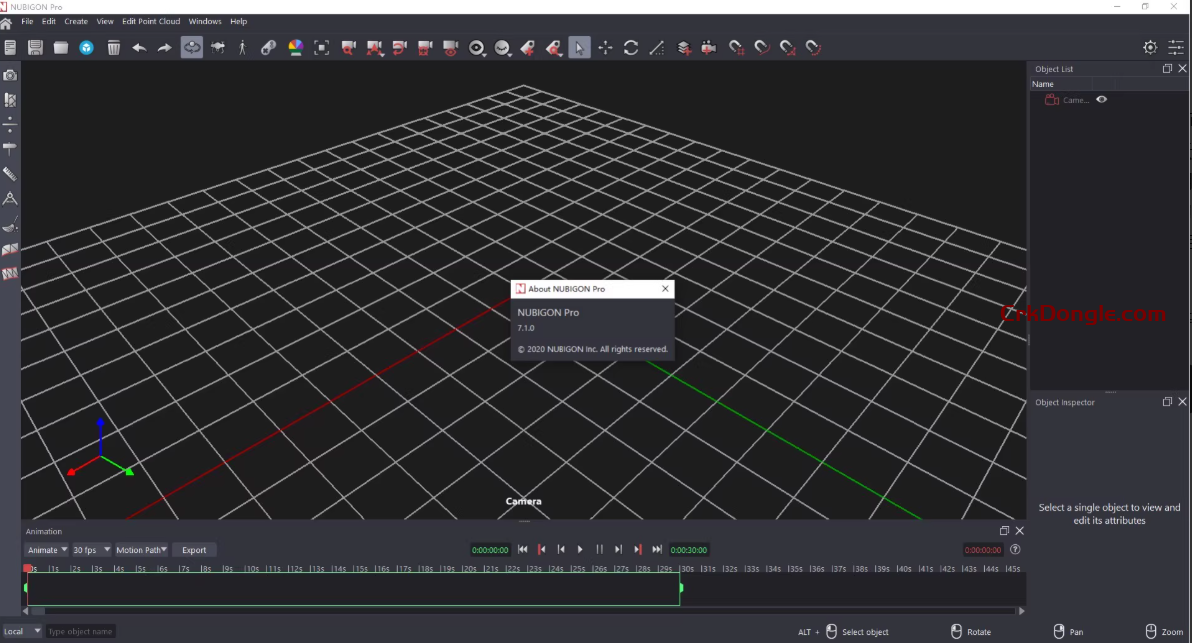Image resolution: width=1192 pixels, height=643 pixels.
Task: Click the settings gear in the toolbar
Action: (1150, 47)
